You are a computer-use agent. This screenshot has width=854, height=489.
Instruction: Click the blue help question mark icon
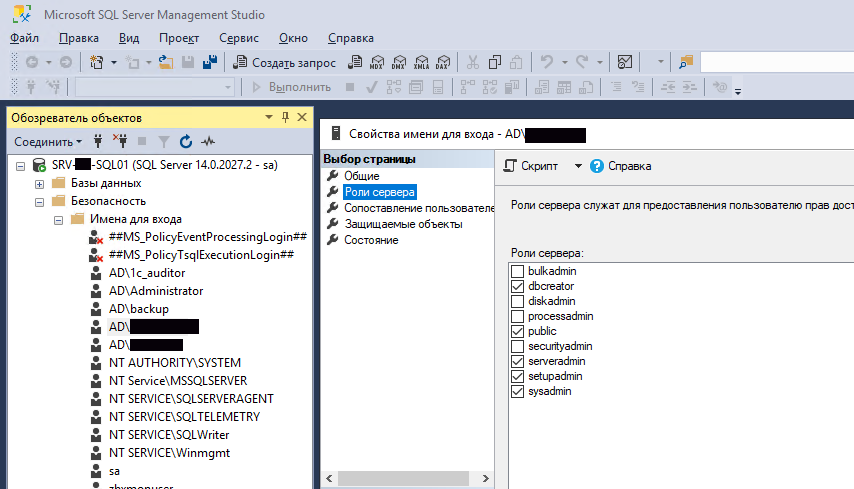tap(597, 166)
